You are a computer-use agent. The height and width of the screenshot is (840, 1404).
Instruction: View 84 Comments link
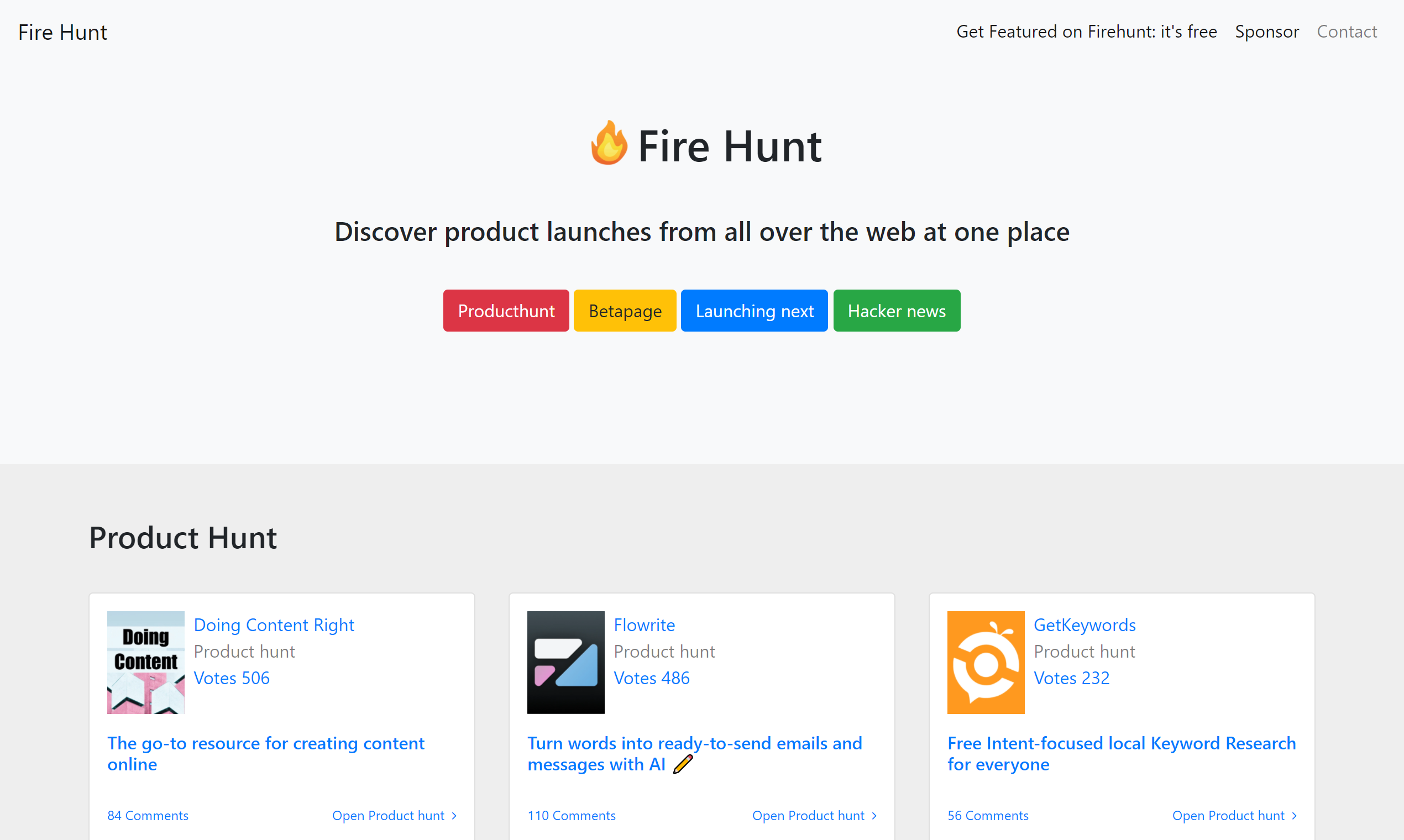[148, 816]
